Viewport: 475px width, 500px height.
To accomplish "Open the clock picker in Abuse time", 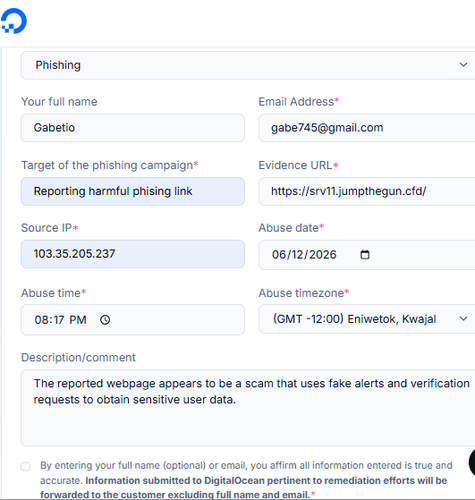I will click(x=105, y=320).
